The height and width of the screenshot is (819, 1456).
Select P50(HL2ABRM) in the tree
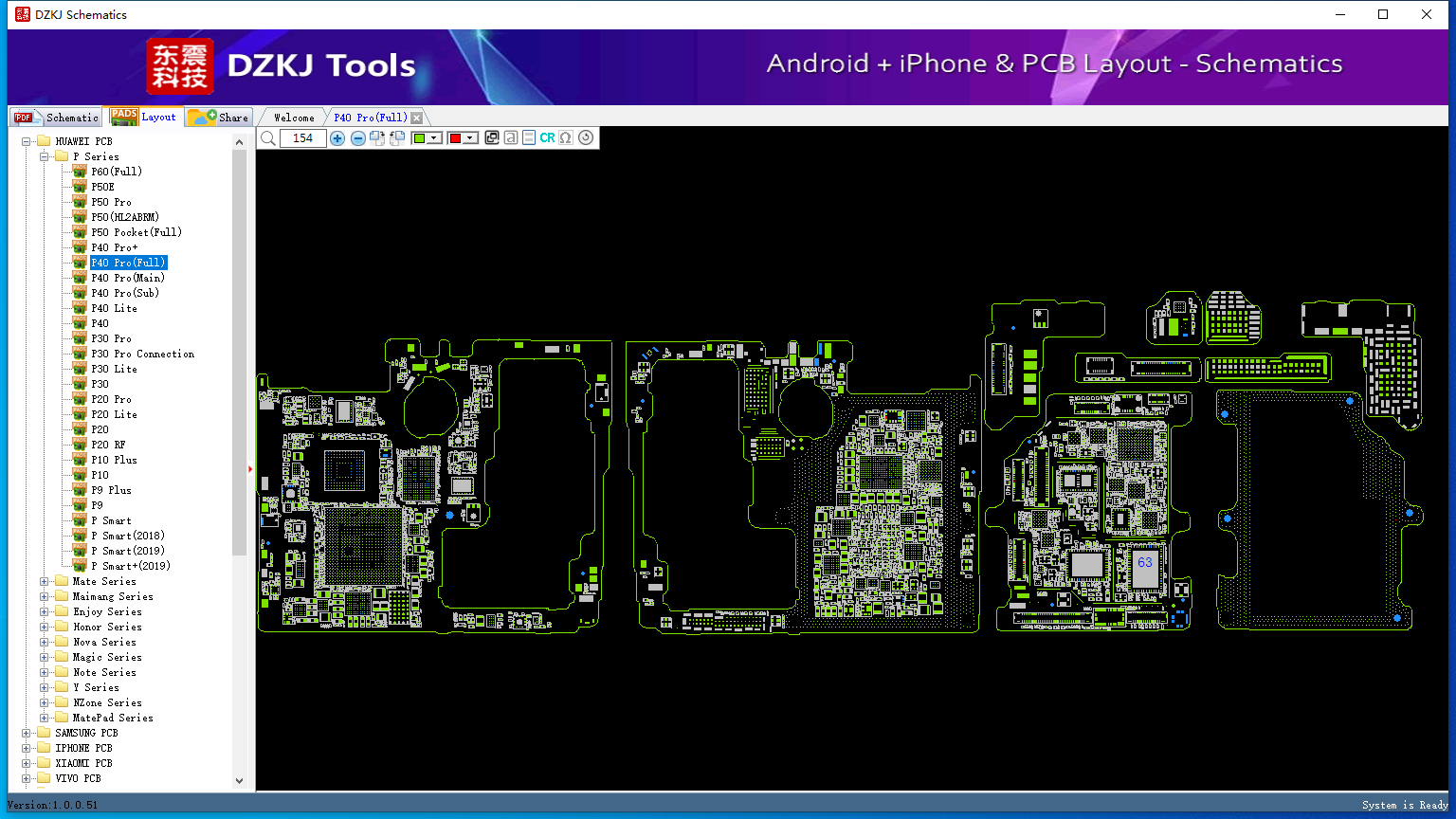pyautogui.click(x=125, y=217)
